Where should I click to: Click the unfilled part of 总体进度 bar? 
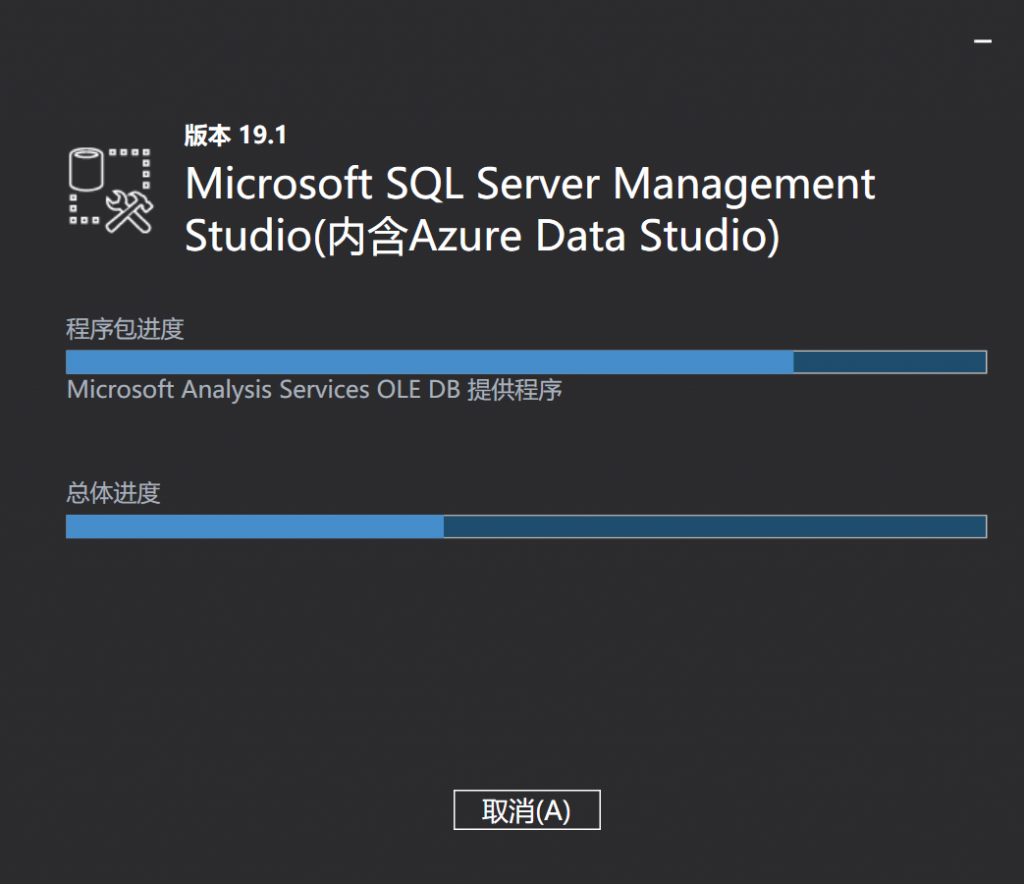[715, 526]
